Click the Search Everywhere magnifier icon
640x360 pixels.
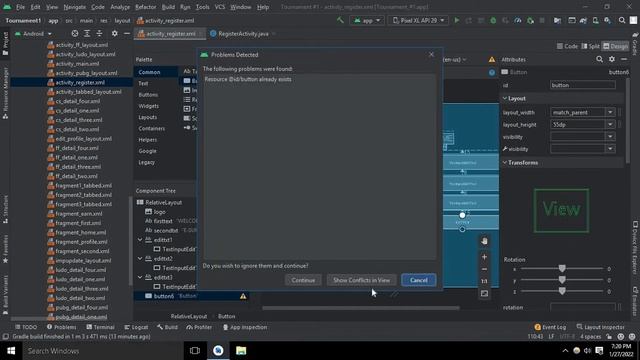622,20
